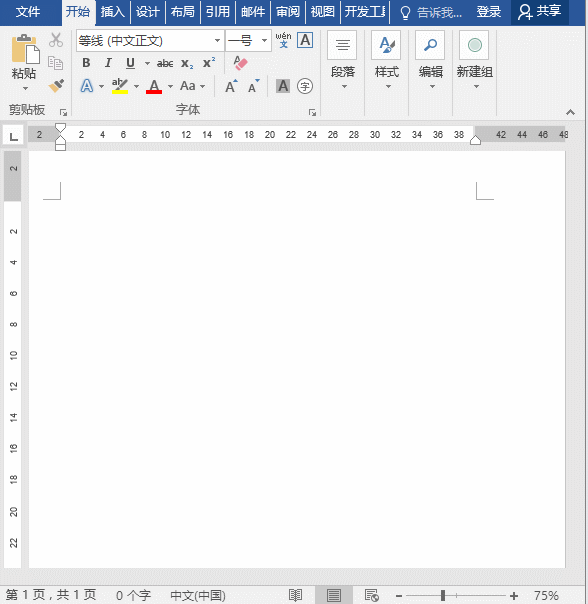Viewport: 588px width, 604px height.
Task: Switch to Web Layout view icon
Action: [x=372, y=596]
